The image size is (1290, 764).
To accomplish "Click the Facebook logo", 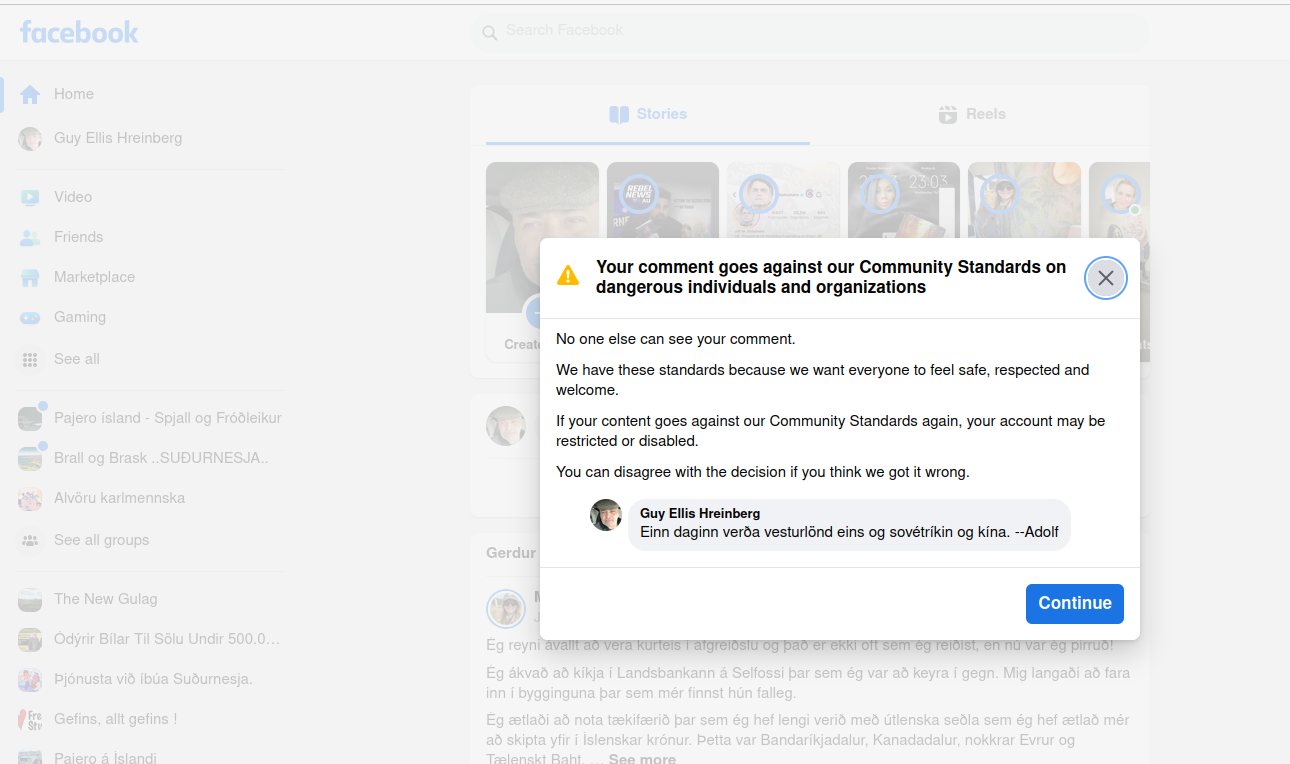I will [x=79, y=32].
